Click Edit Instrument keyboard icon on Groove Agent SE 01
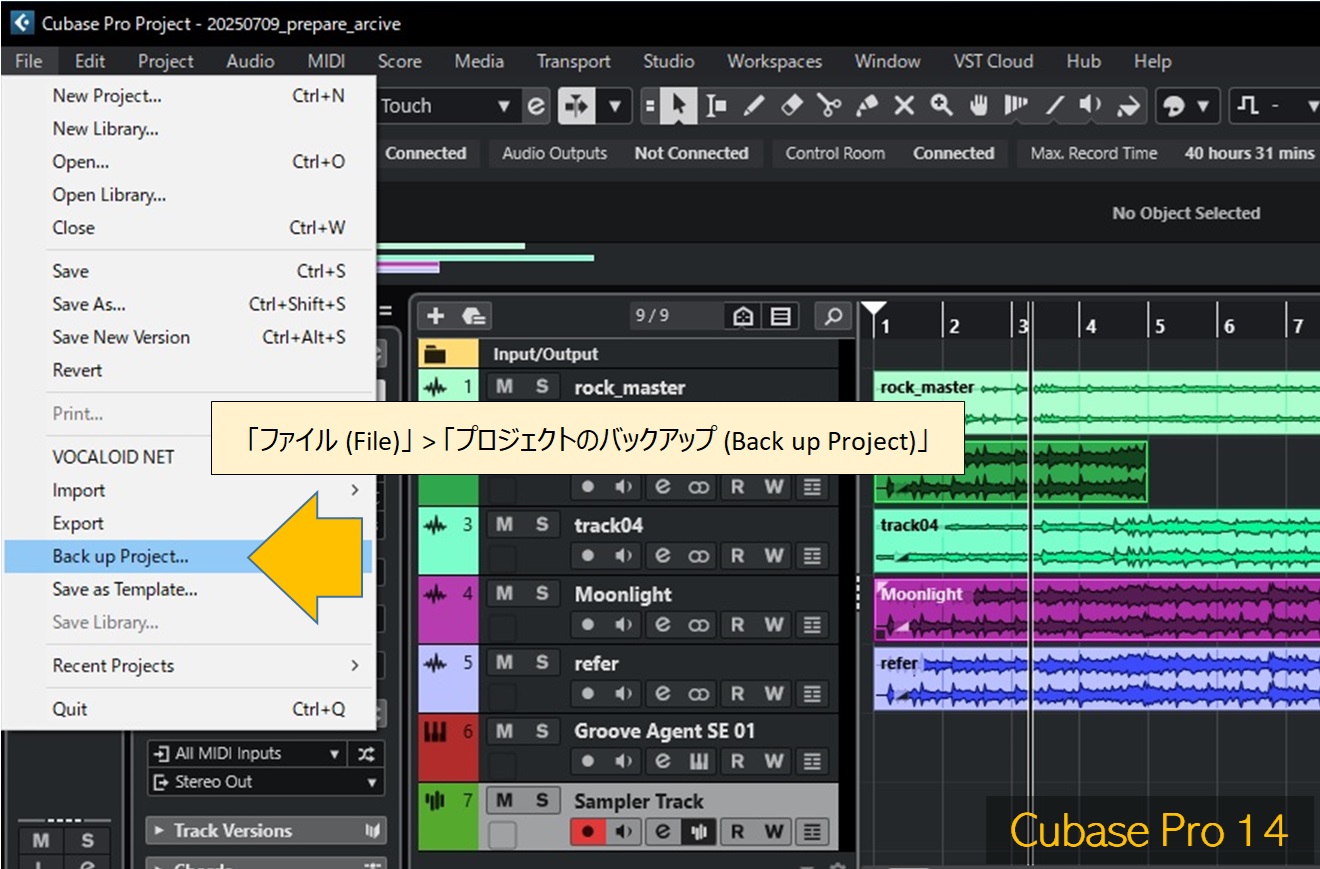Image resolution: width=1320 pixels, height=869 pixels. coord(700,762)
